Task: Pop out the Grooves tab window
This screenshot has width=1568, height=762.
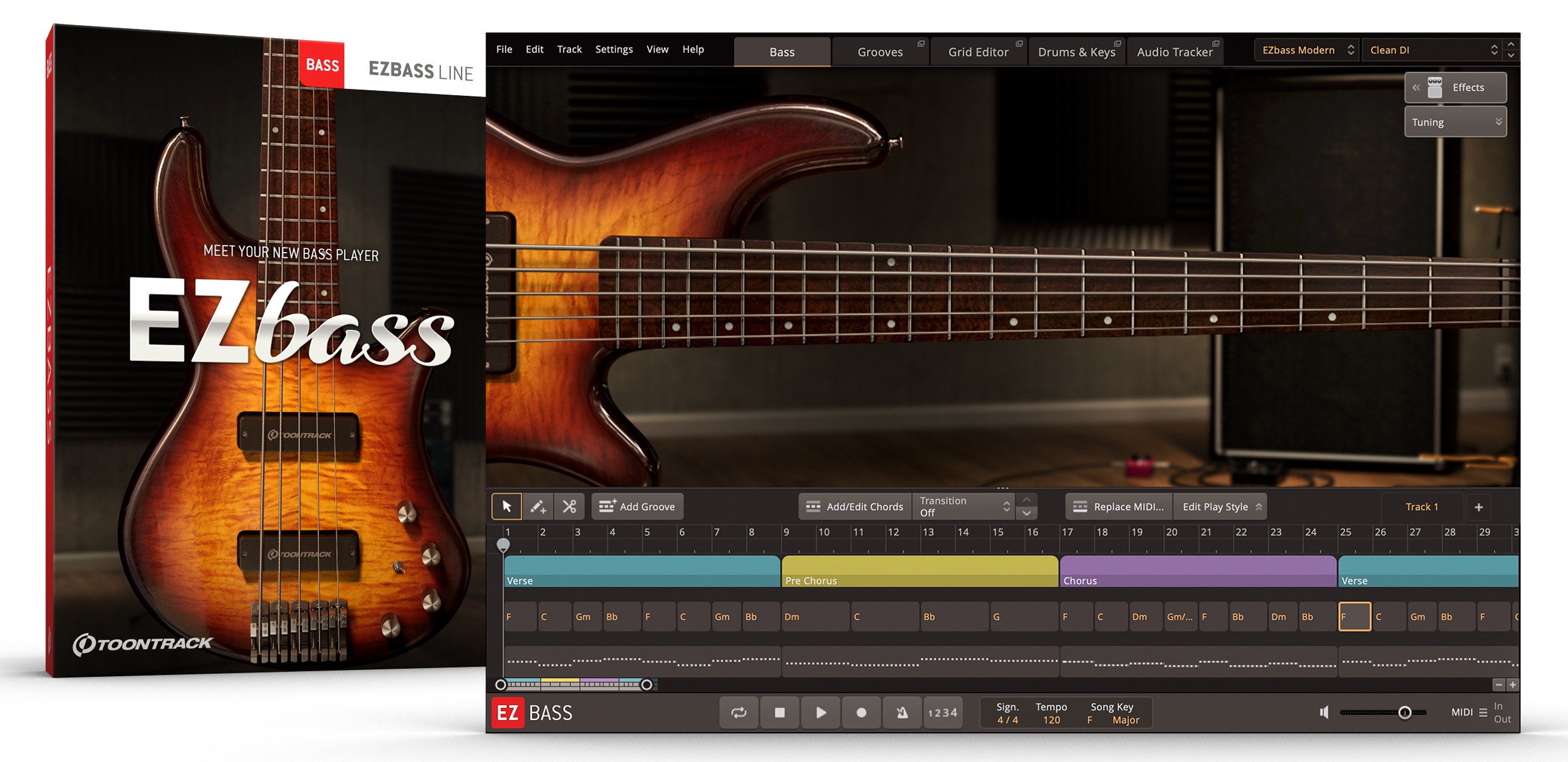Action: point(921,43)
